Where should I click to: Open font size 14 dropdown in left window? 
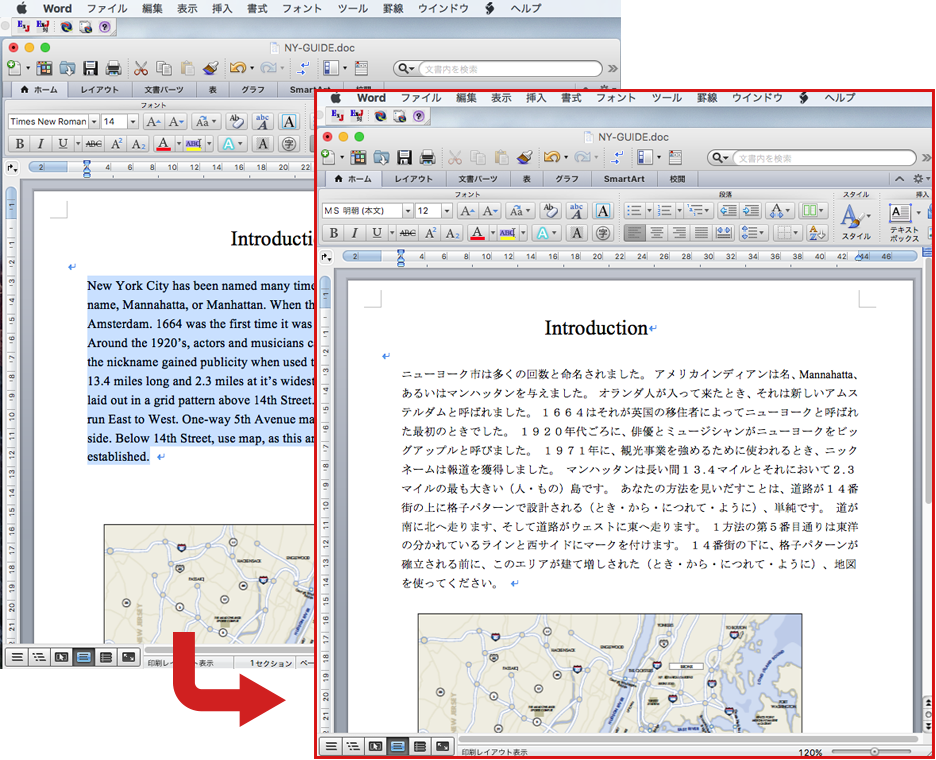tap(133, 122)
